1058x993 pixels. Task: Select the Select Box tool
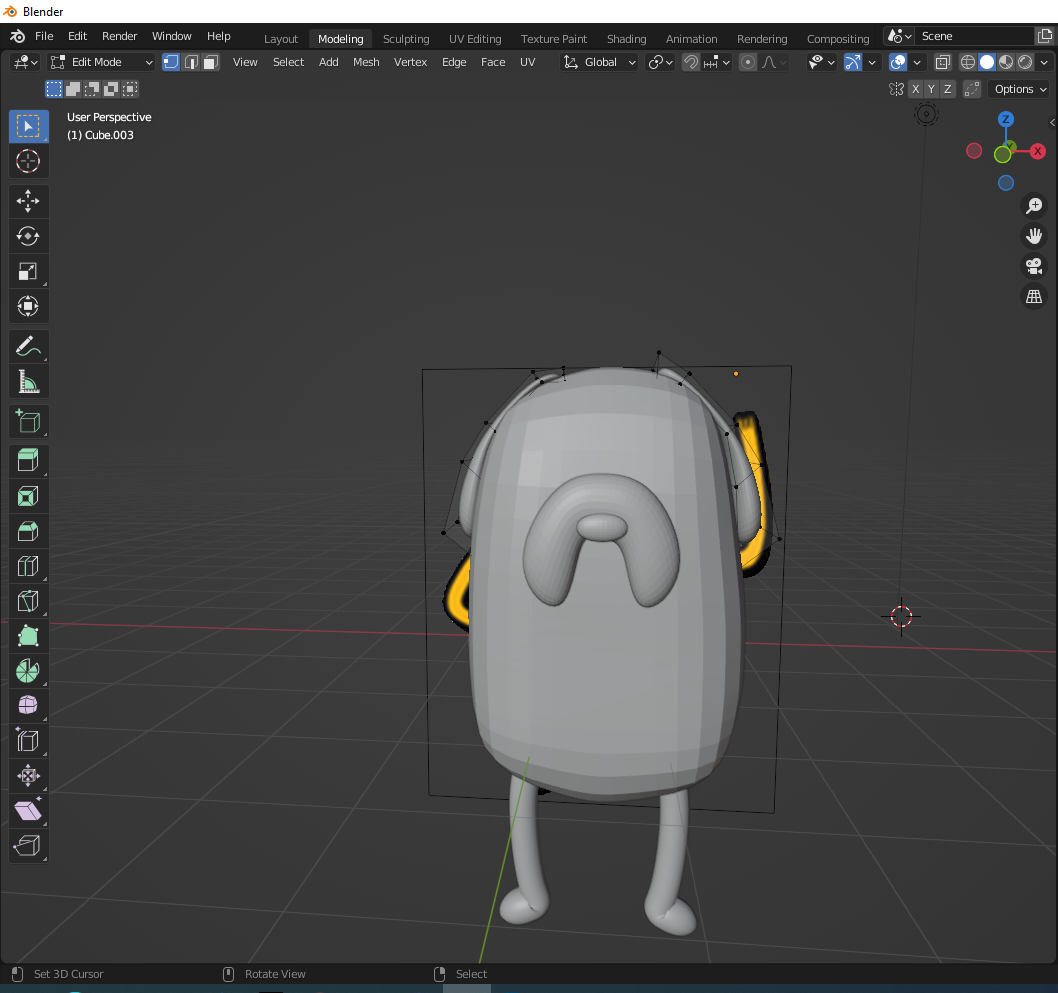[x=28, y=126]
